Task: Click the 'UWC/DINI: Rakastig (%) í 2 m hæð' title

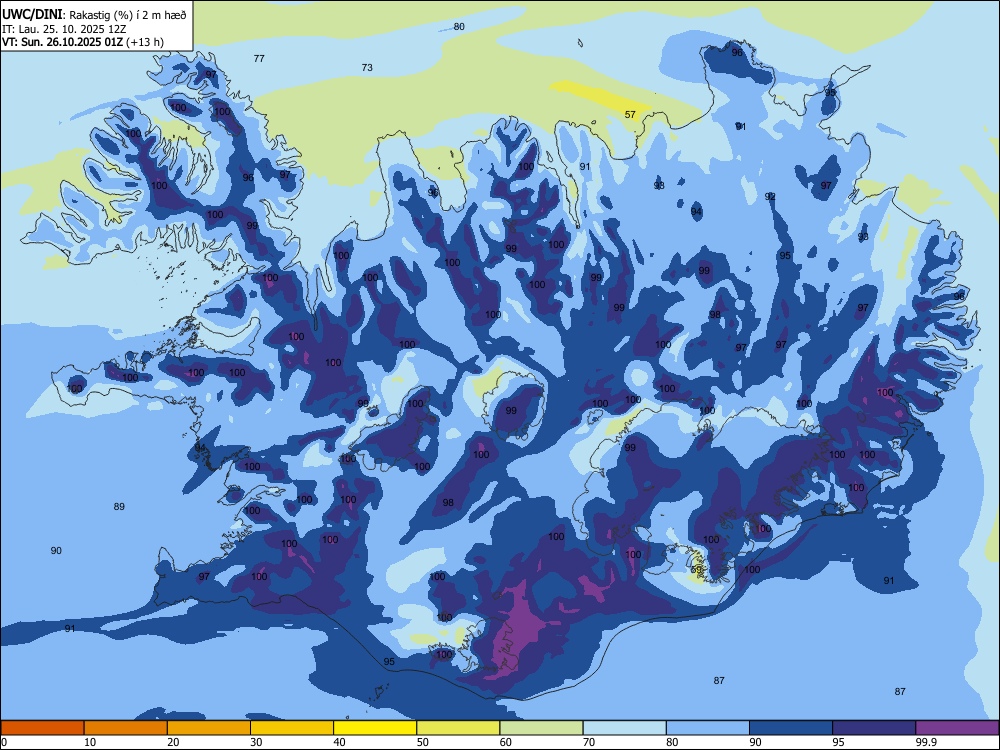Action: click(x=94, y=15)
